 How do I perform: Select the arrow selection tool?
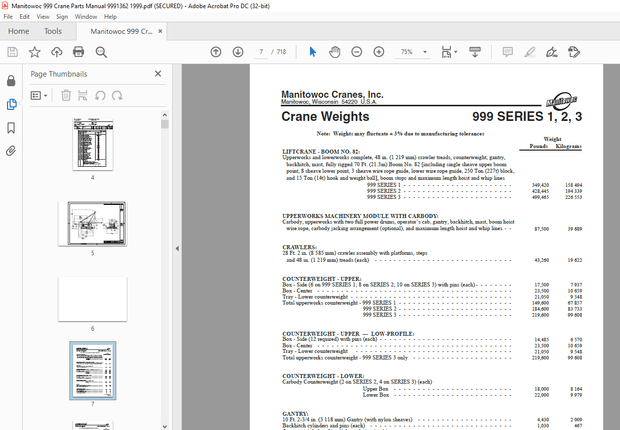tap(312, 52)
